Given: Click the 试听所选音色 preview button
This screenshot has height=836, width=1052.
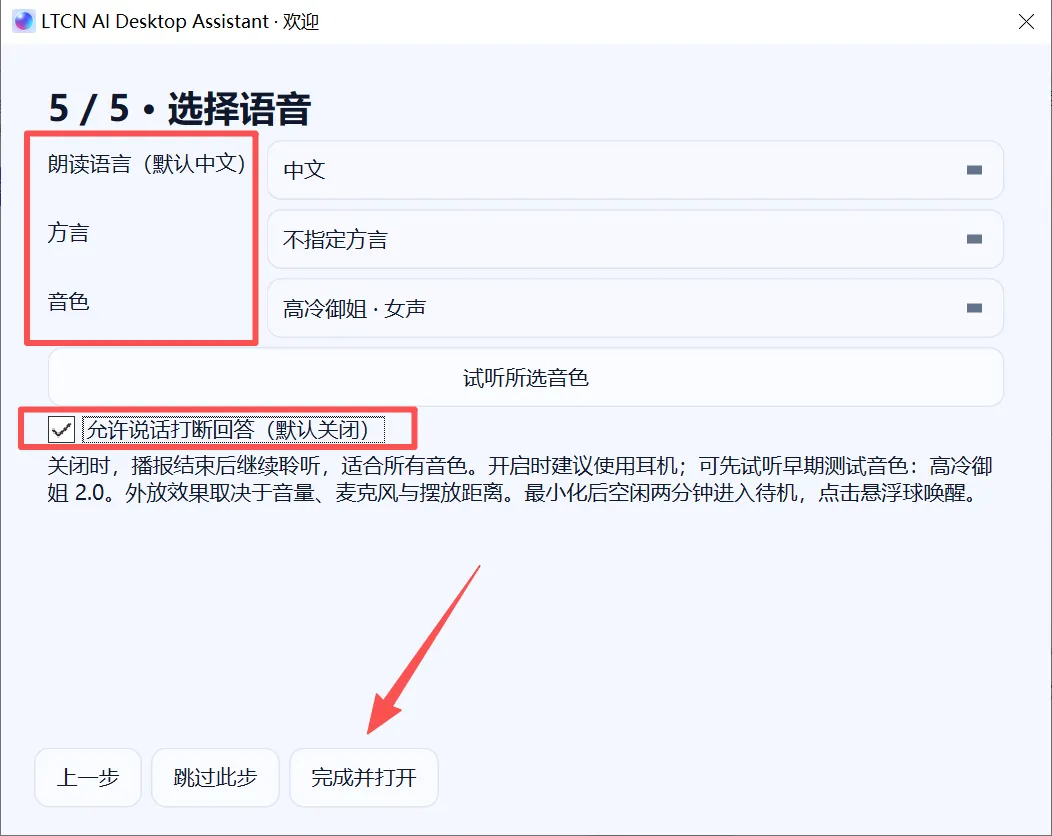Looking at the screenshot, I should tap(525, 377).
